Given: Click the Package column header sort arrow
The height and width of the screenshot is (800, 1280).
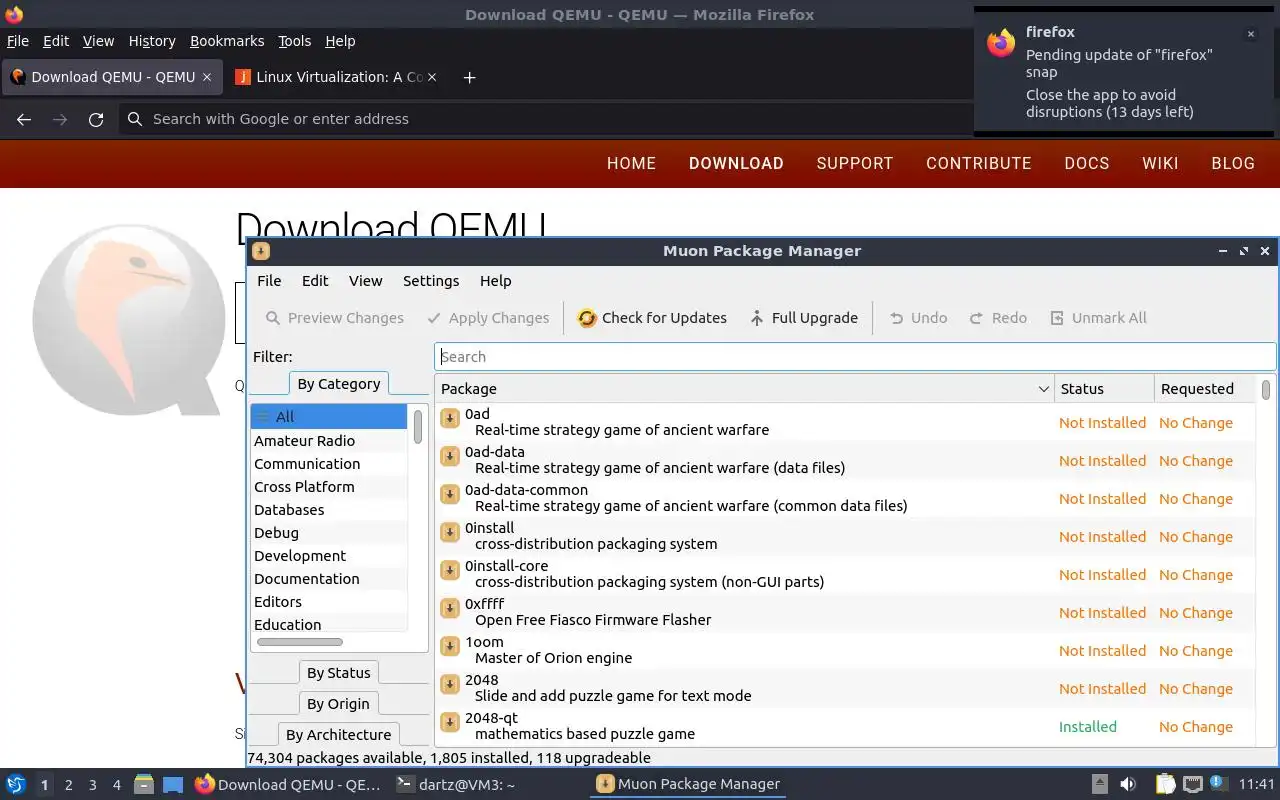Looking at the screenshot, I should point(1043,389).
